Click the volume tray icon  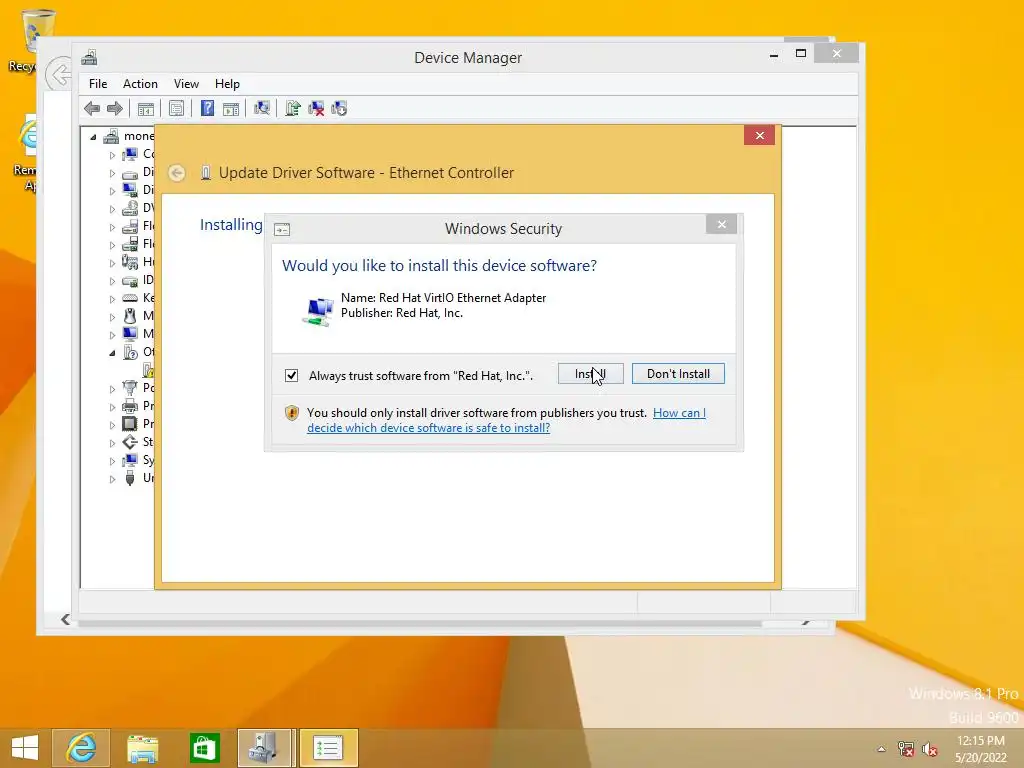pos(930,749)
